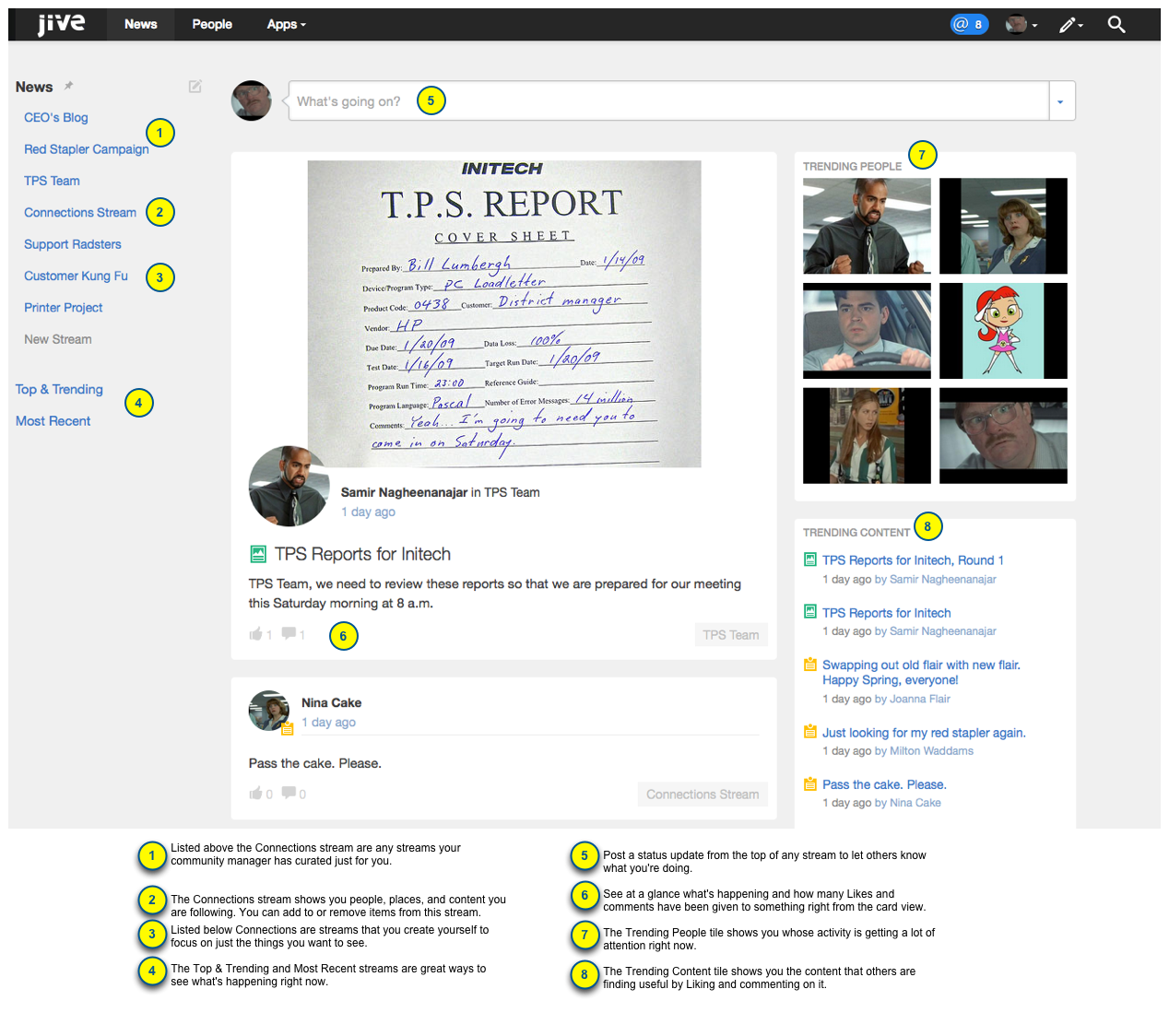Open Swapping out old flair post
The height and width of the screenshot is (1036, 1169).
(x=921, y=673)
